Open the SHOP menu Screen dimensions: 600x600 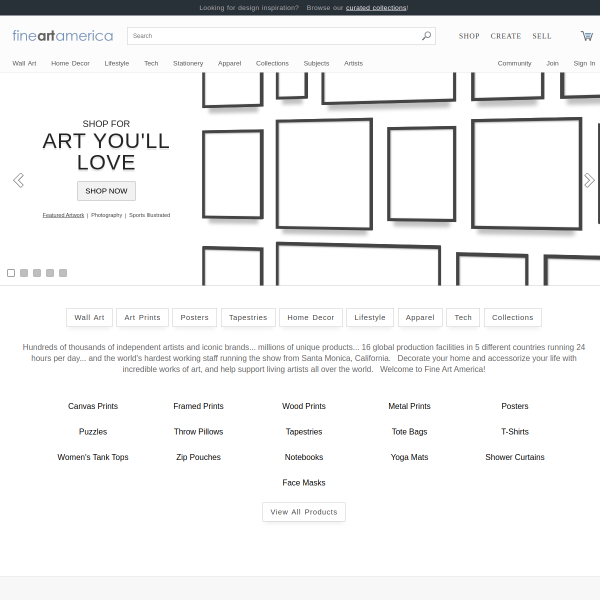[469, 36]
